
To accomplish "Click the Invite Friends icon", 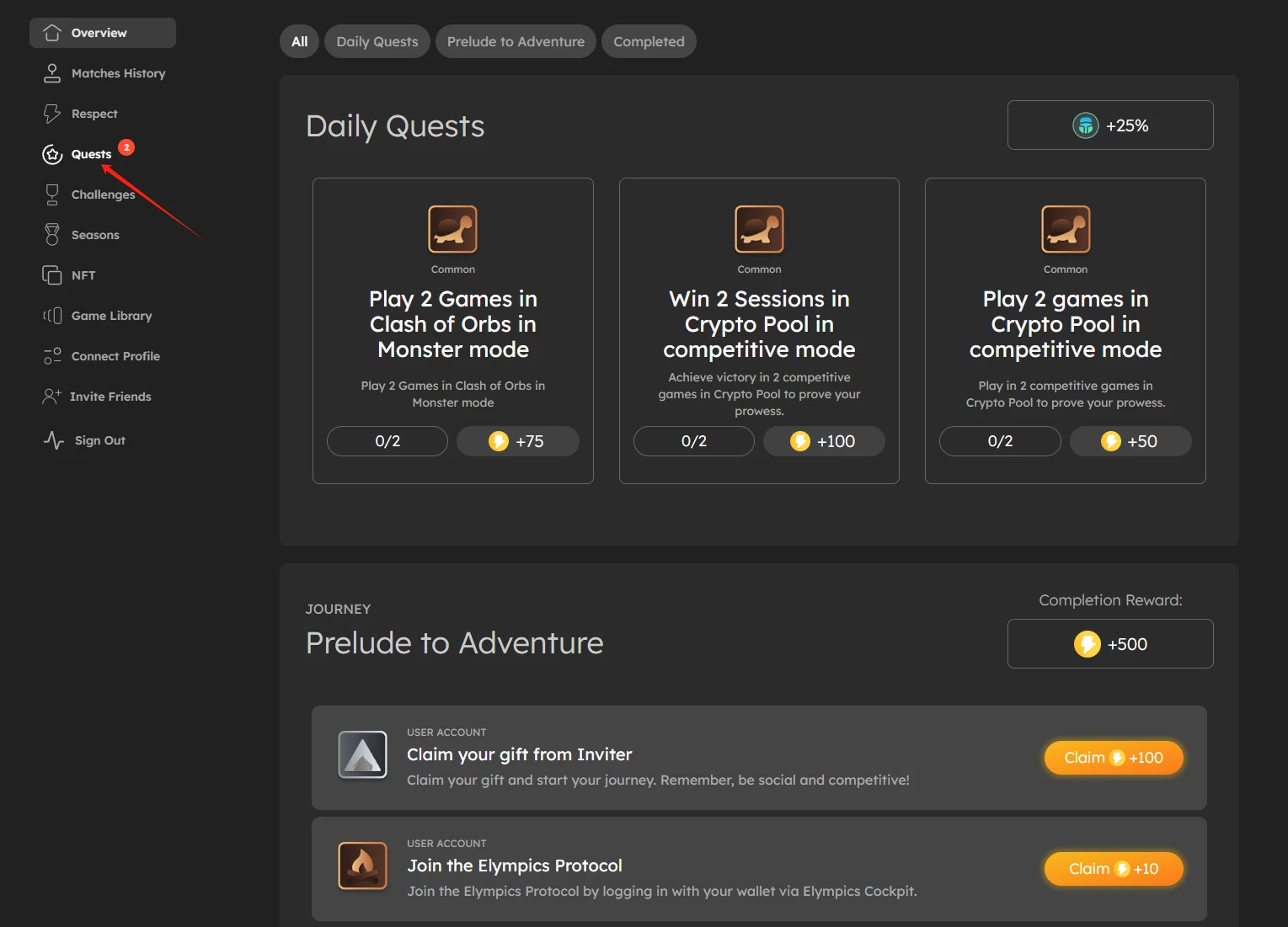I will click(52, 396).
